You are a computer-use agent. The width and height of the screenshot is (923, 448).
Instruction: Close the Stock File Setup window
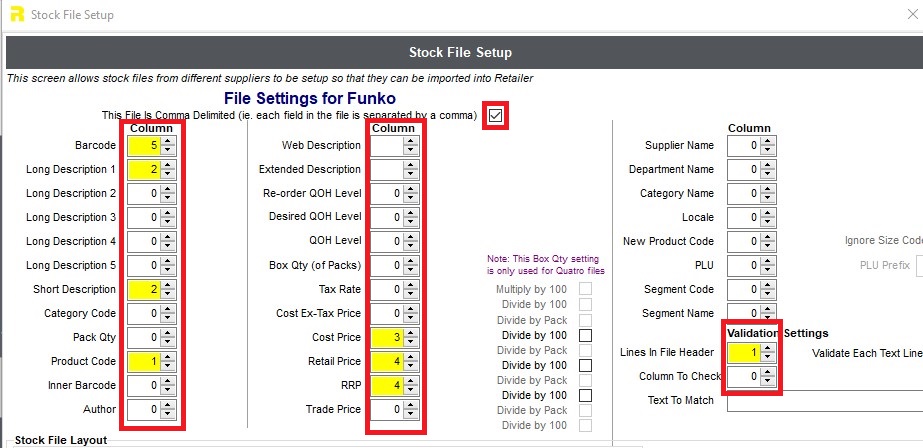[912, 14]
